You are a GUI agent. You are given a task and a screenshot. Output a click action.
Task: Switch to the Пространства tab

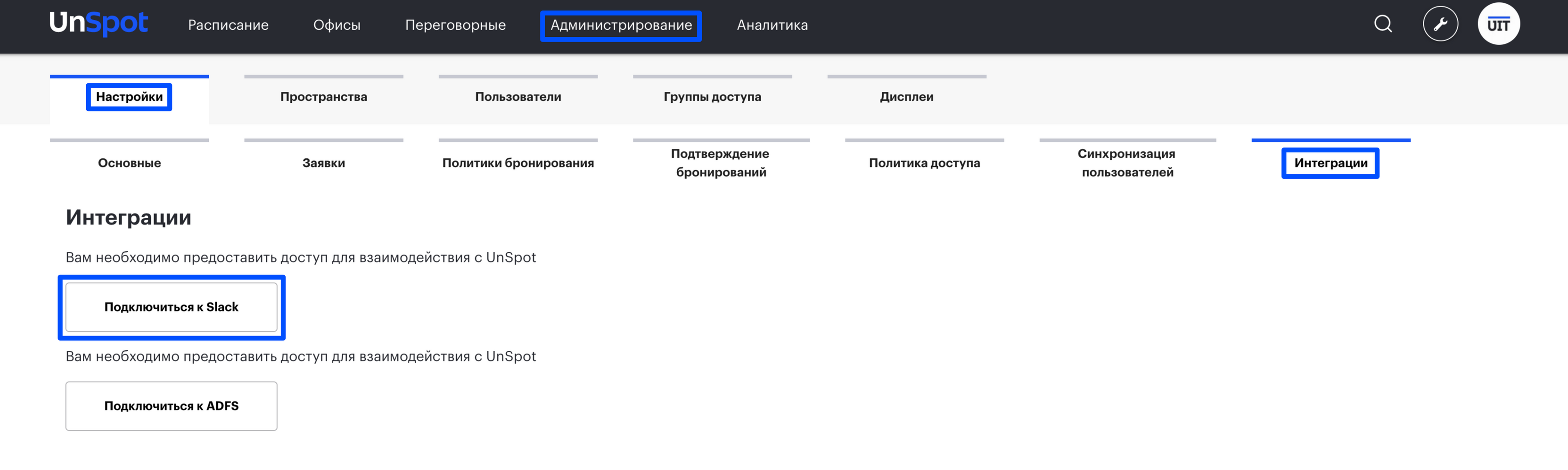pos(324,97)
